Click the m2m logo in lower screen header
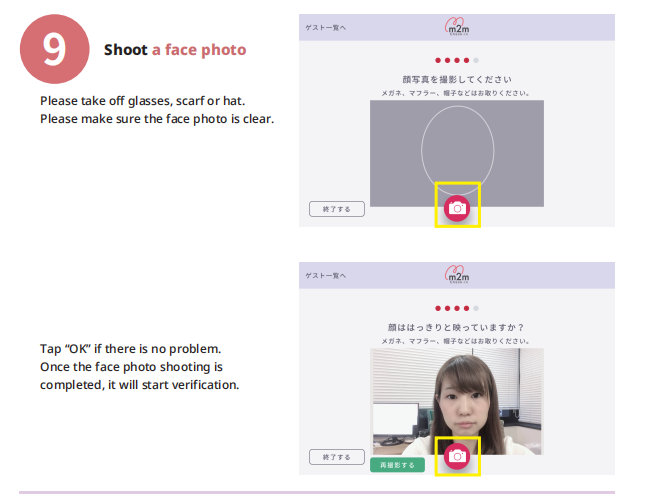 [456, 275]
